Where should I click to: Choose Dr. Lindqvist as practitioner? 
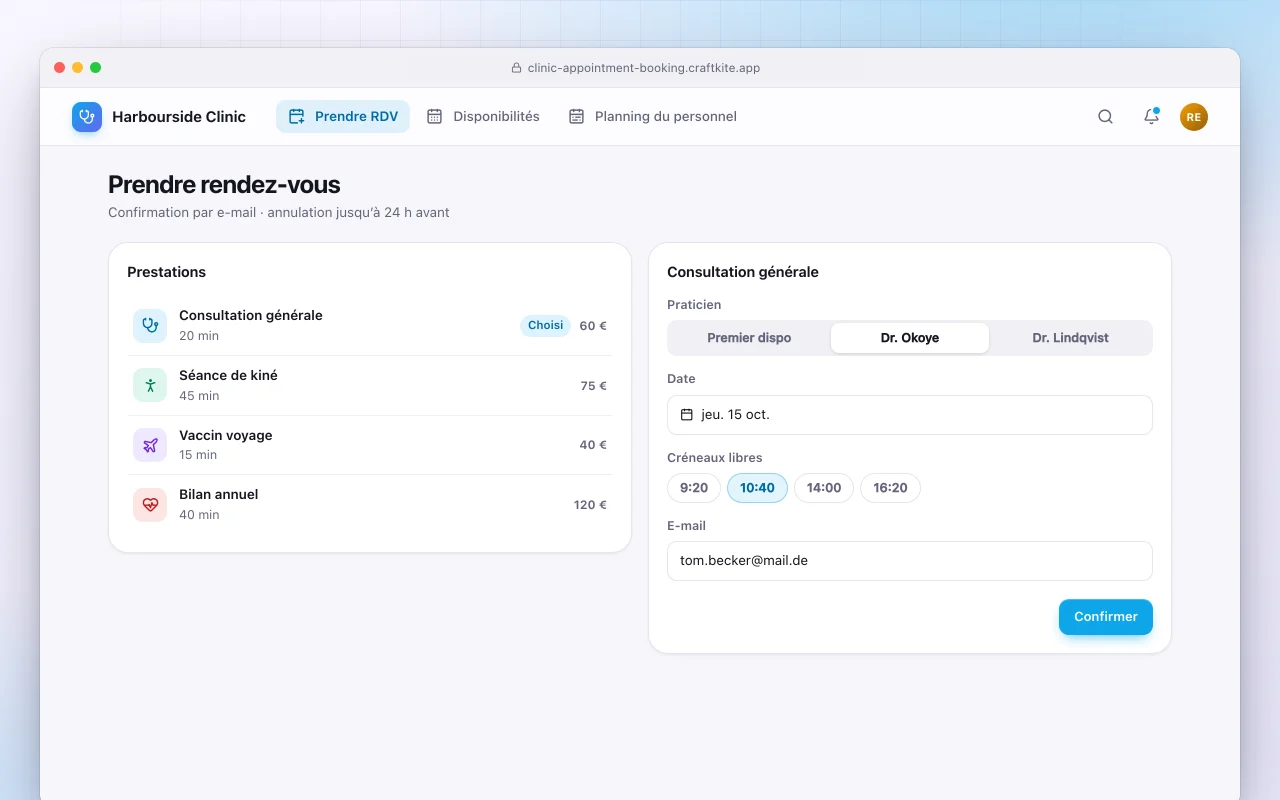[x=1070, y=338]
